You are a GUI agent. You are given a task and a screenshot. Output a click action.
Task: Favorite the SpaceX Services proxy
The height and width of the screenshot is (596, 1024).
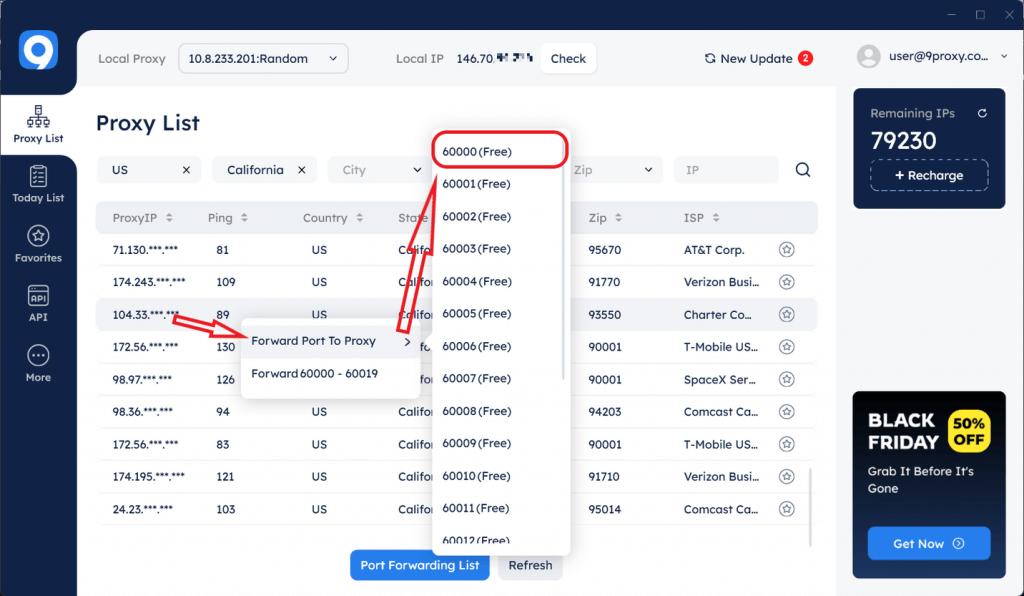(x=786, y=379)
